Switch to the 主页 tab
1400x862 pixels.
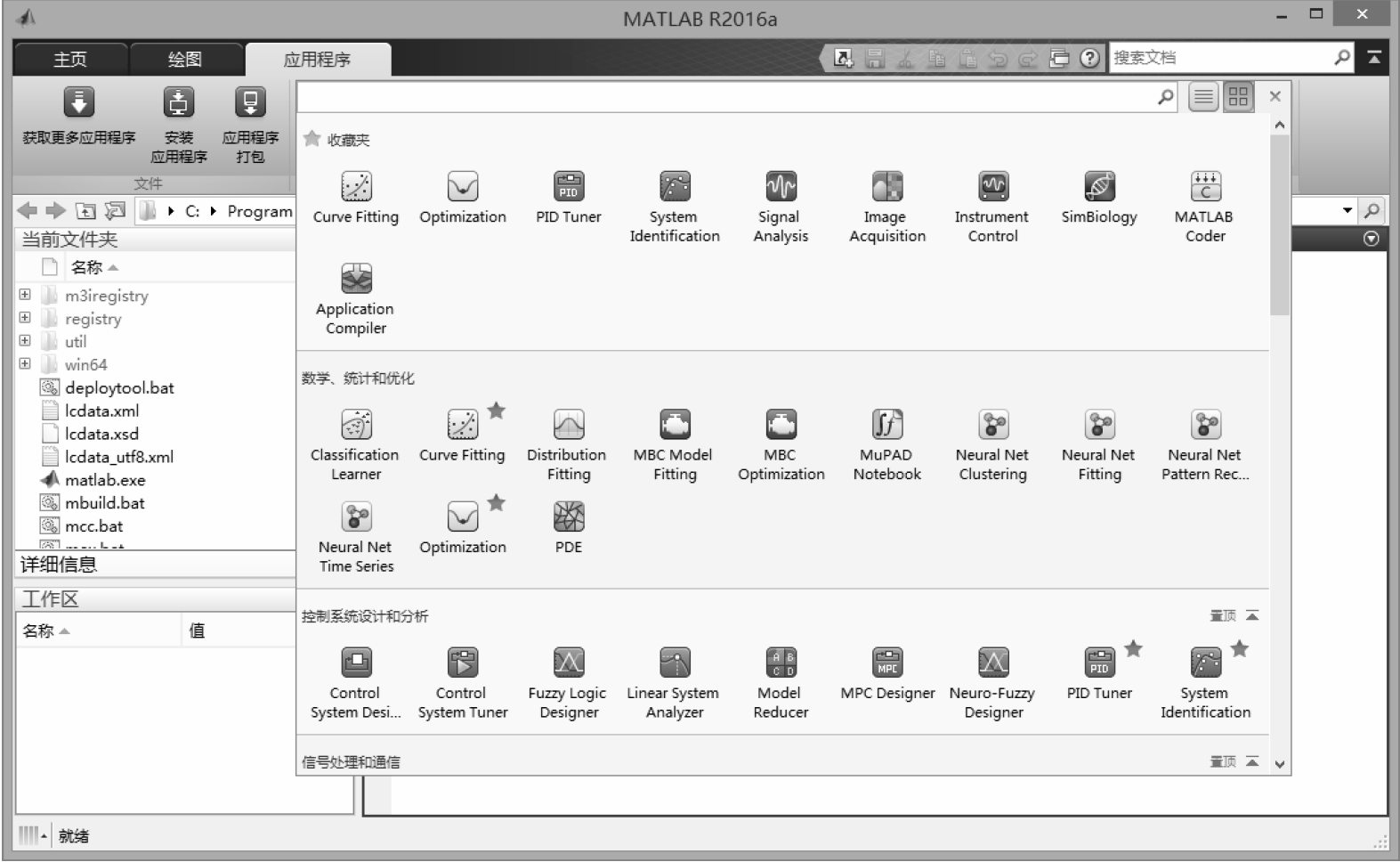(70, 60)
